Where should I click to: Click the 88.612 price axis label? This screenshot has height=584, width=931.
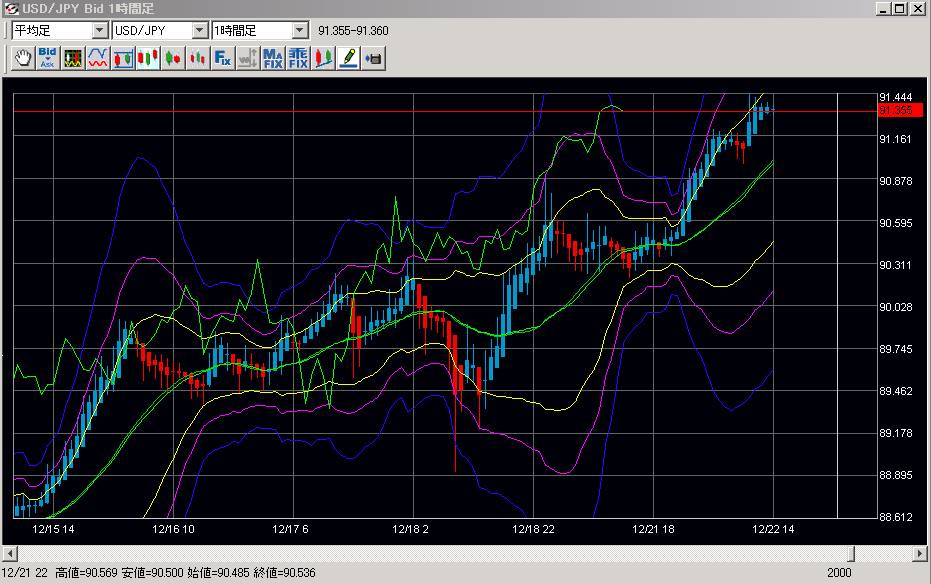[895, 517]
